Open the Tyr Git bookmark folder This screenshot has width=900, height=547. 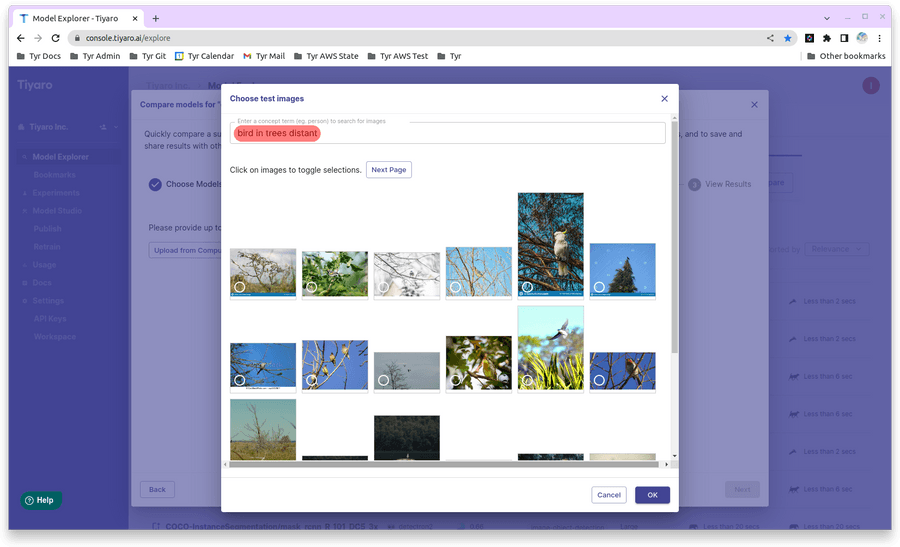148,56
